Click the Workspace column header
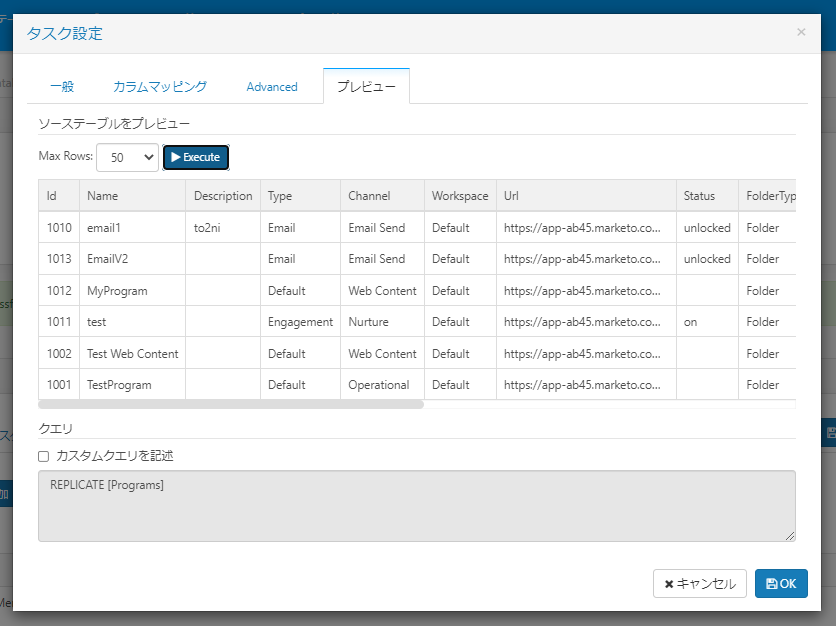The width and height of the screenshot is (836, 626). click(x=460, y=196)
